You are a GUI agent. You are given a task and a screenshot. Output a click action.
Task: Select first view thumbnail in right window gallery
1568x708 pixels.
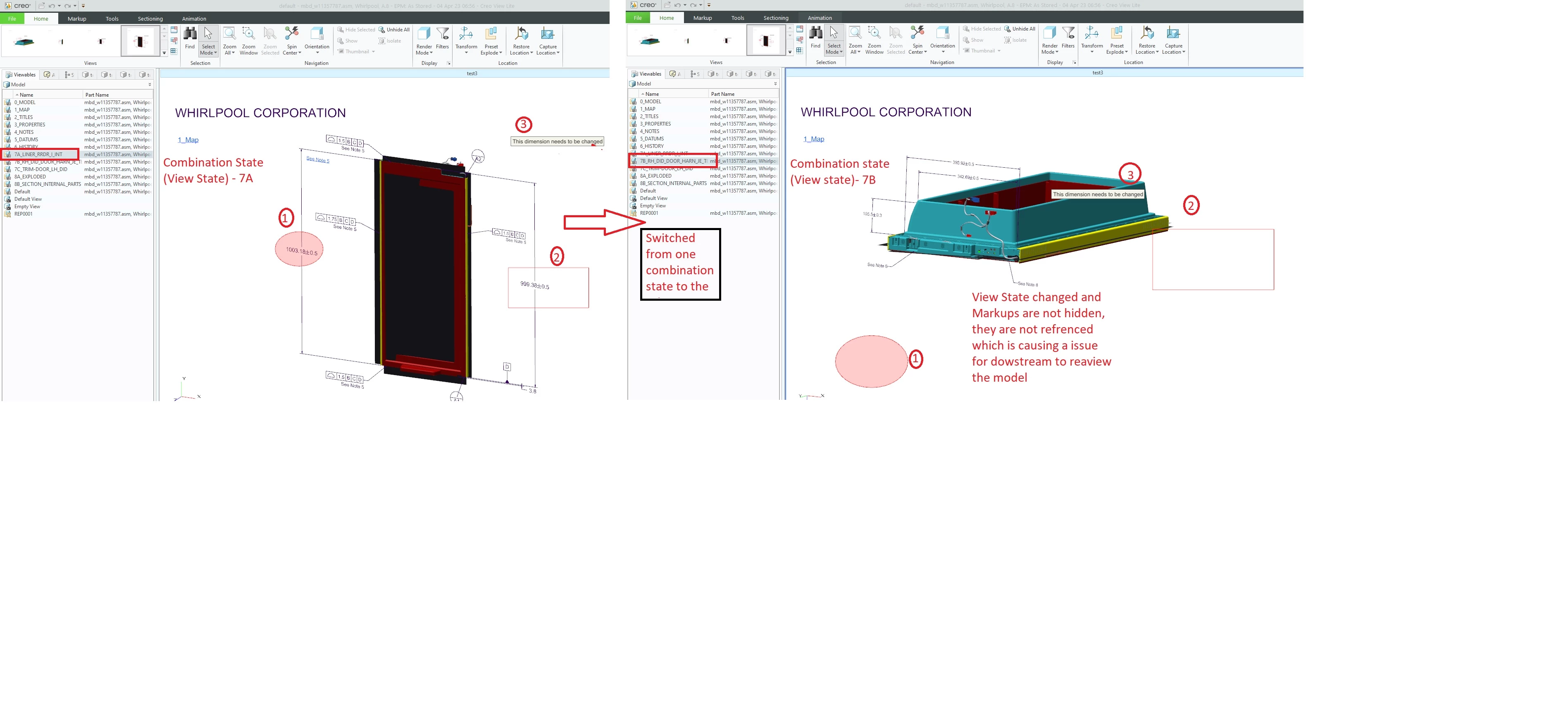click(650, 41)
